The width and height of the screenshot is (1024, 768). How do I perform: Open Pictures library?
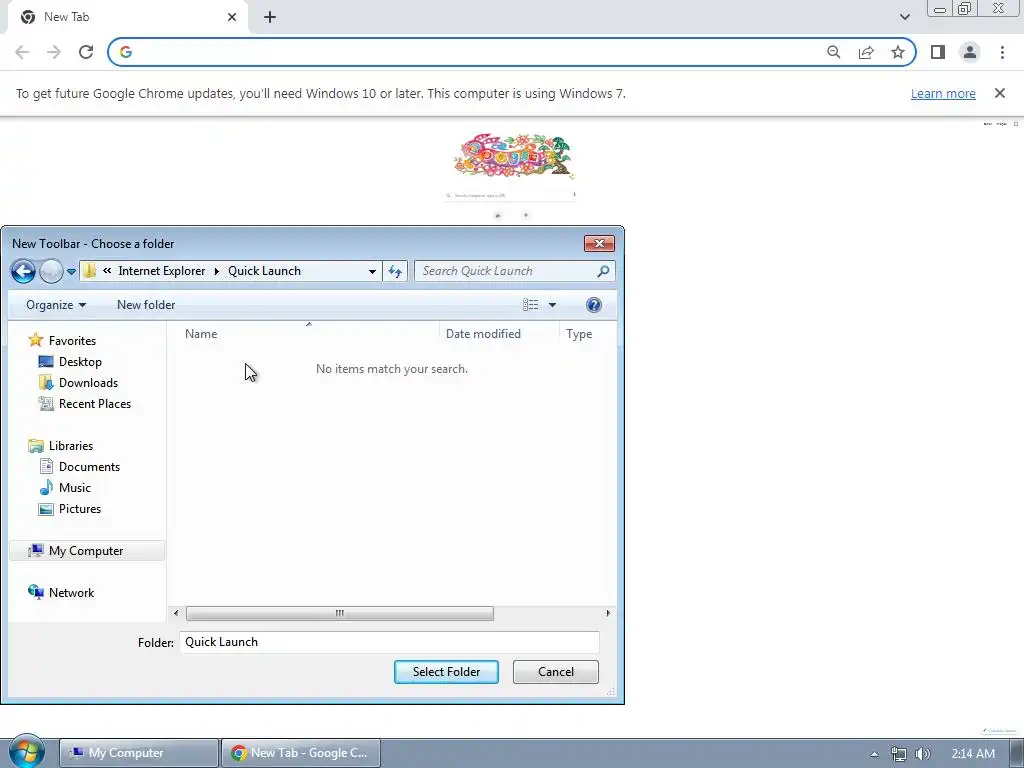[80, 509]
